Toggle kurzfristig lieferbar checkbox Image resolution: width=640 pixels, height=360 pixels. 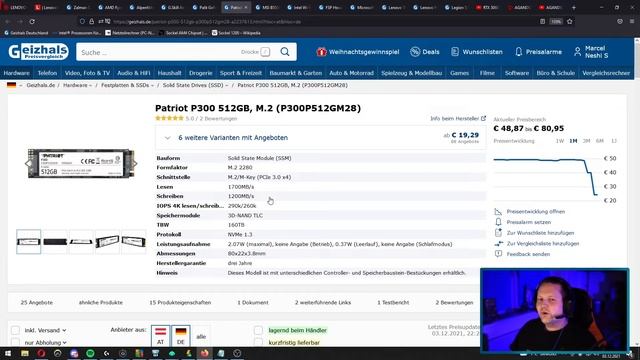258,342
